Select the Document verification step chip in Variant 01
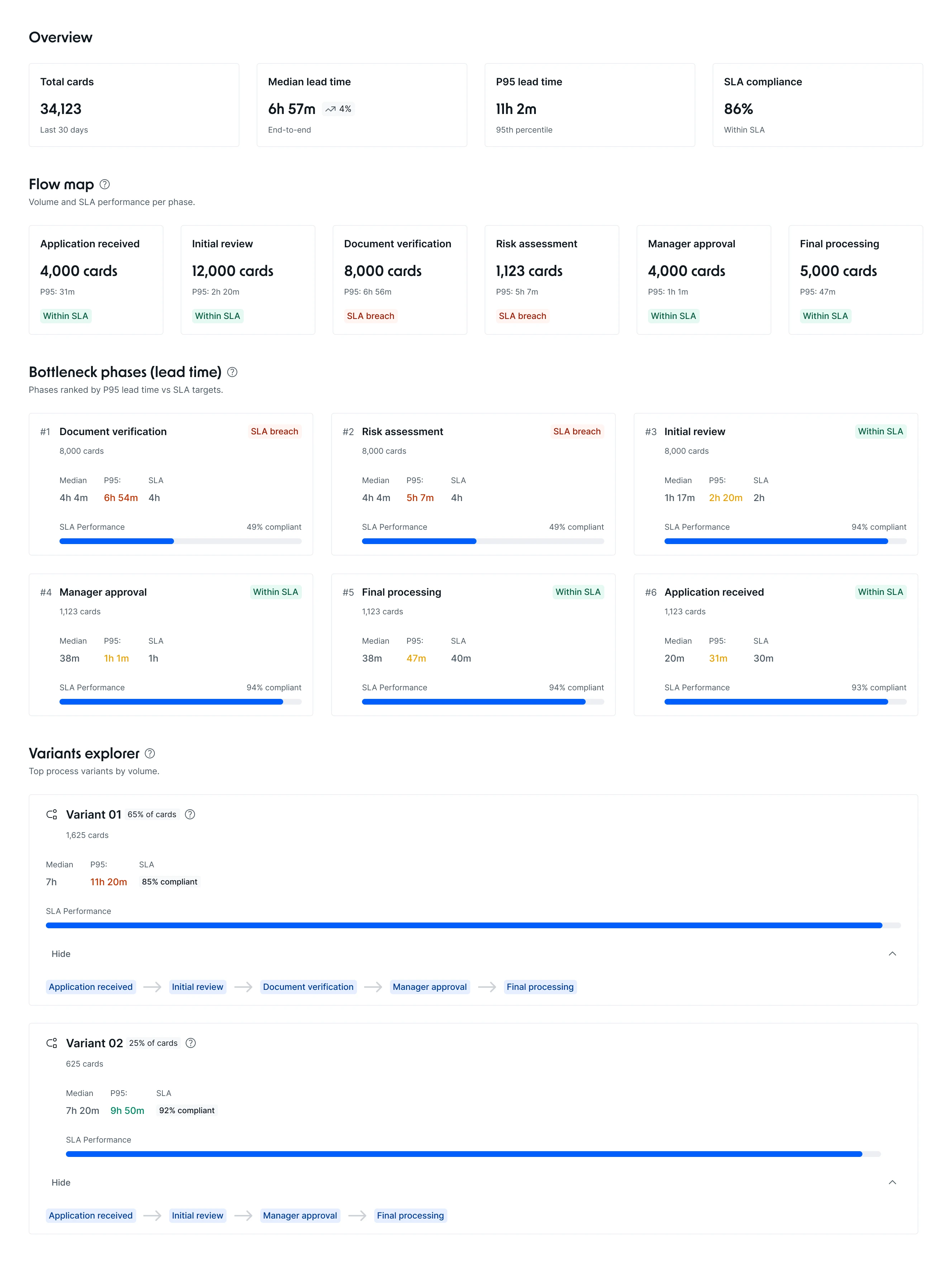The height and width of the screenshot is (1263, 952). click(x=308, y=987)
